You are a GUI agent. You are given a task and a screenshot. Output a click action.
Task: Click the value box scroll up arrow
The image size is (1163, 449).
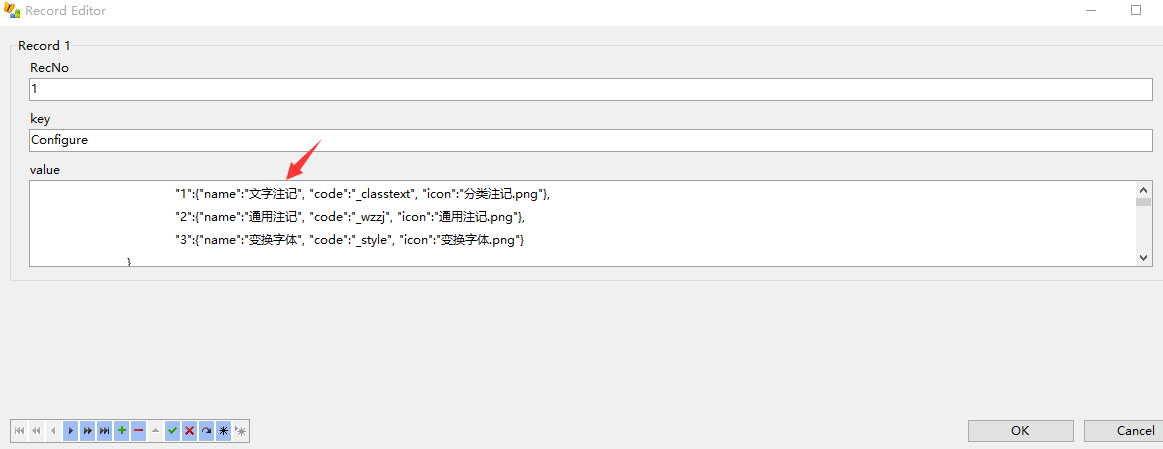point(1144,189)
